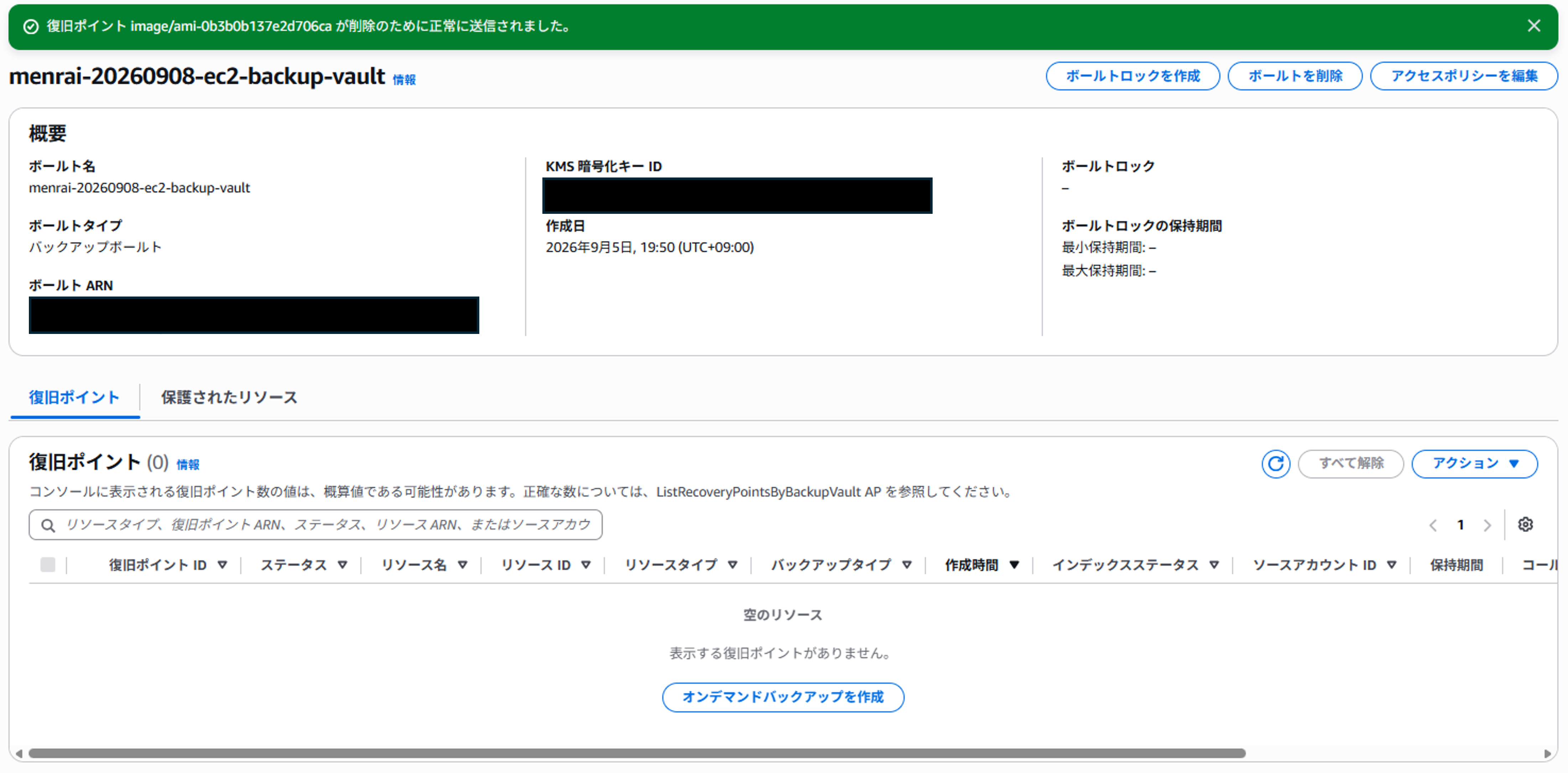Click the horizontal table scrollbar
1568x773 pixels.
(x=637, y=753)
